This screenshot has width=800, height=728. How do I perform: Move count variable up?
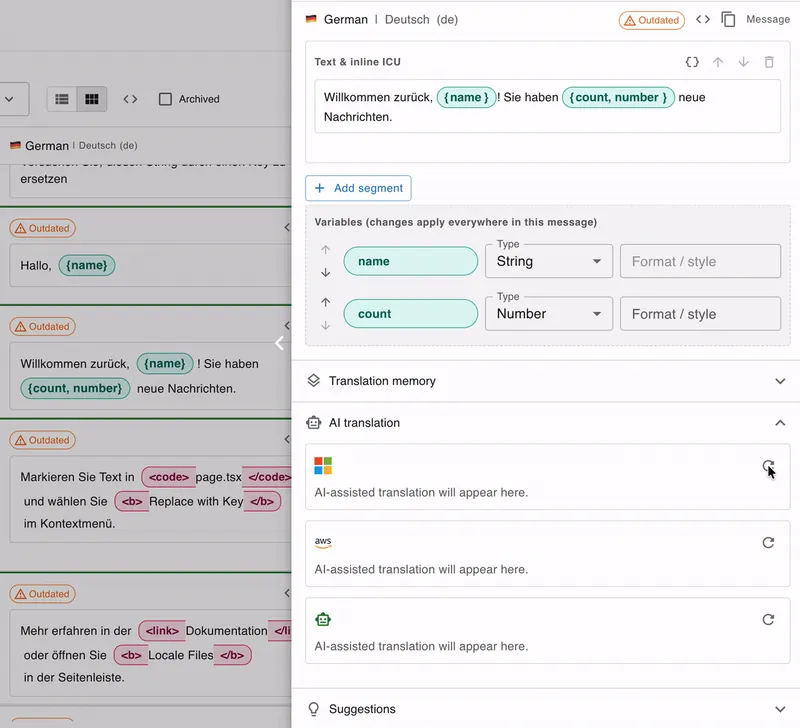(326, 303)
